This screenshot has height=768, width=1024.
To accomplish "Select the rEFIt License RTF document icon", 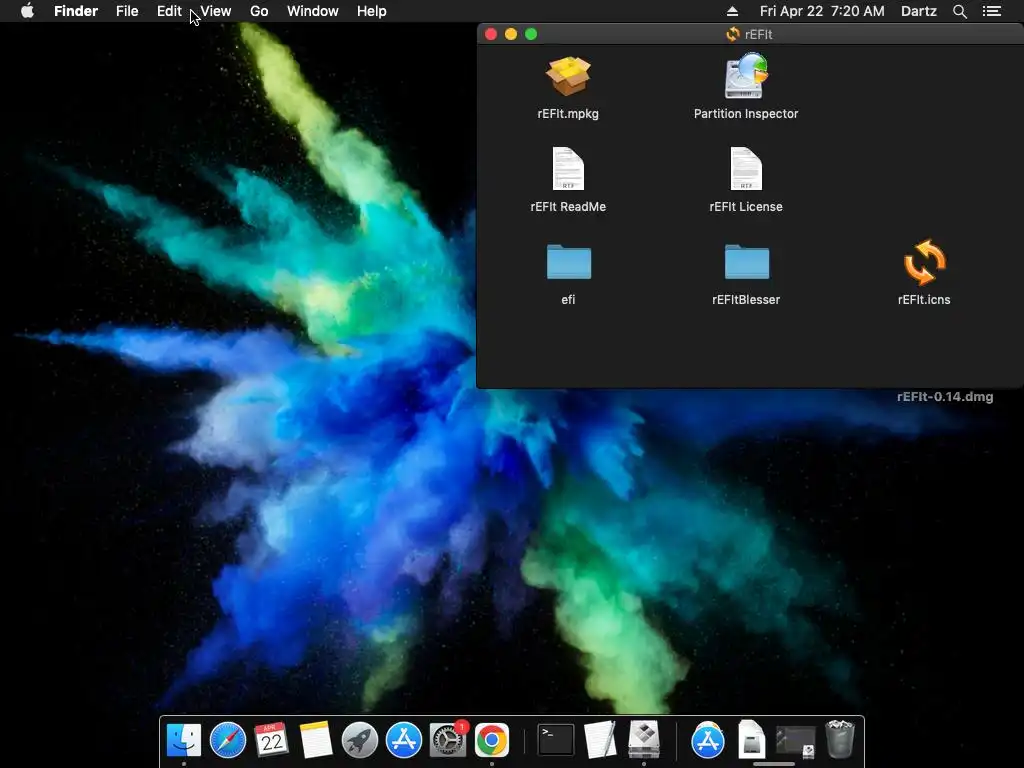I will [x=746, y=168].
